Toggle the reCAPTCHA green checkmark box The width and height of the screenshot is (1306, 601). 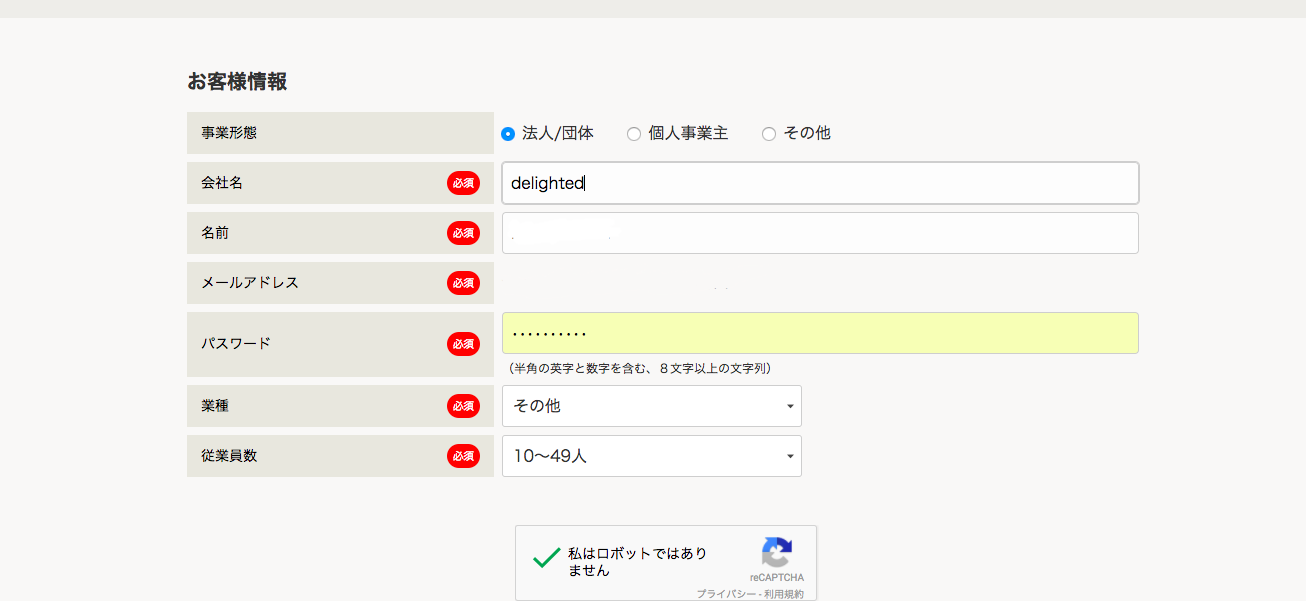coord(546,559)
